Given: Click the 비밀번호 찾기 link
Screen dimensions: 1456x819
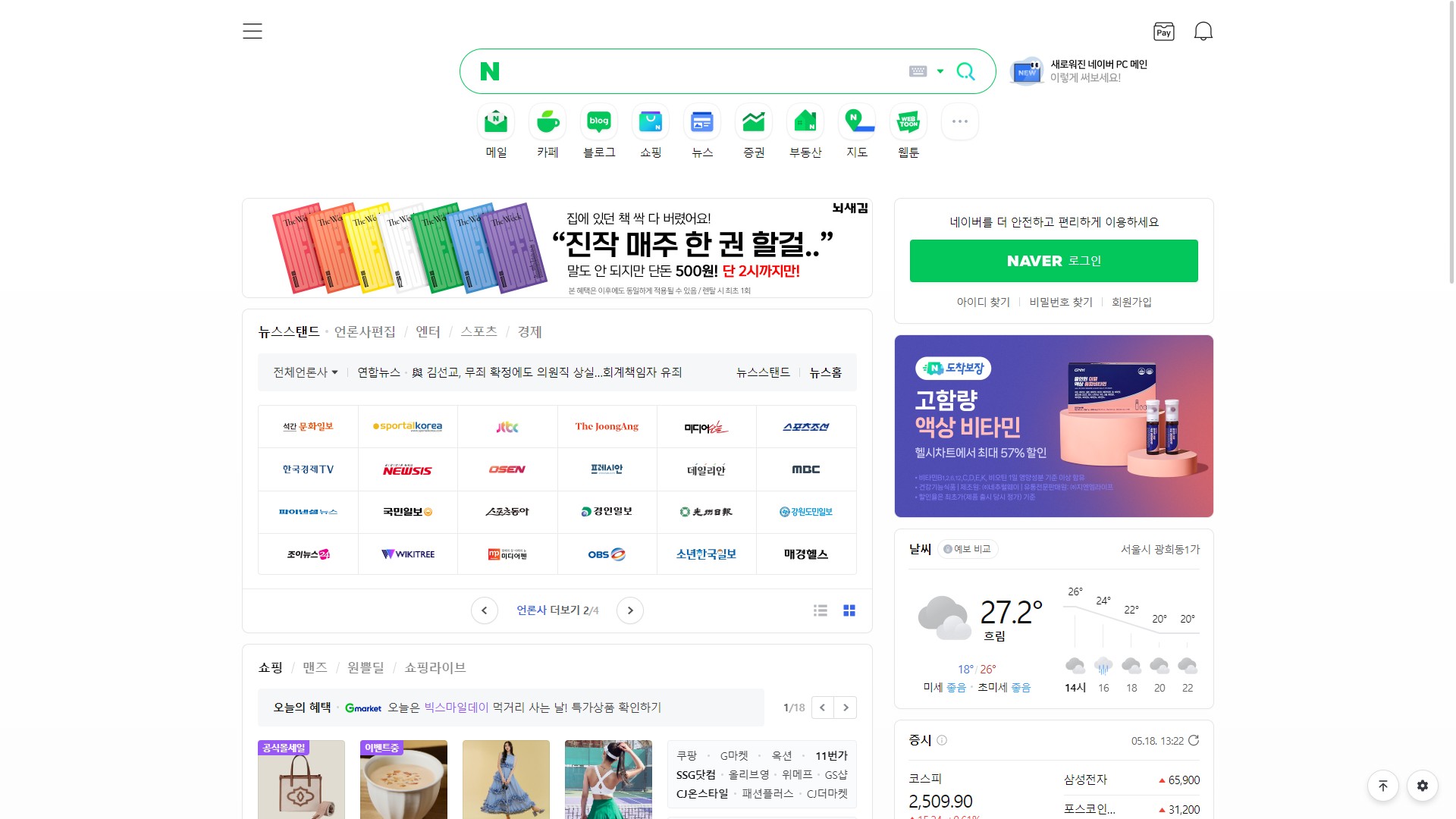Looking at the screenshot, I should point(1061,302).
